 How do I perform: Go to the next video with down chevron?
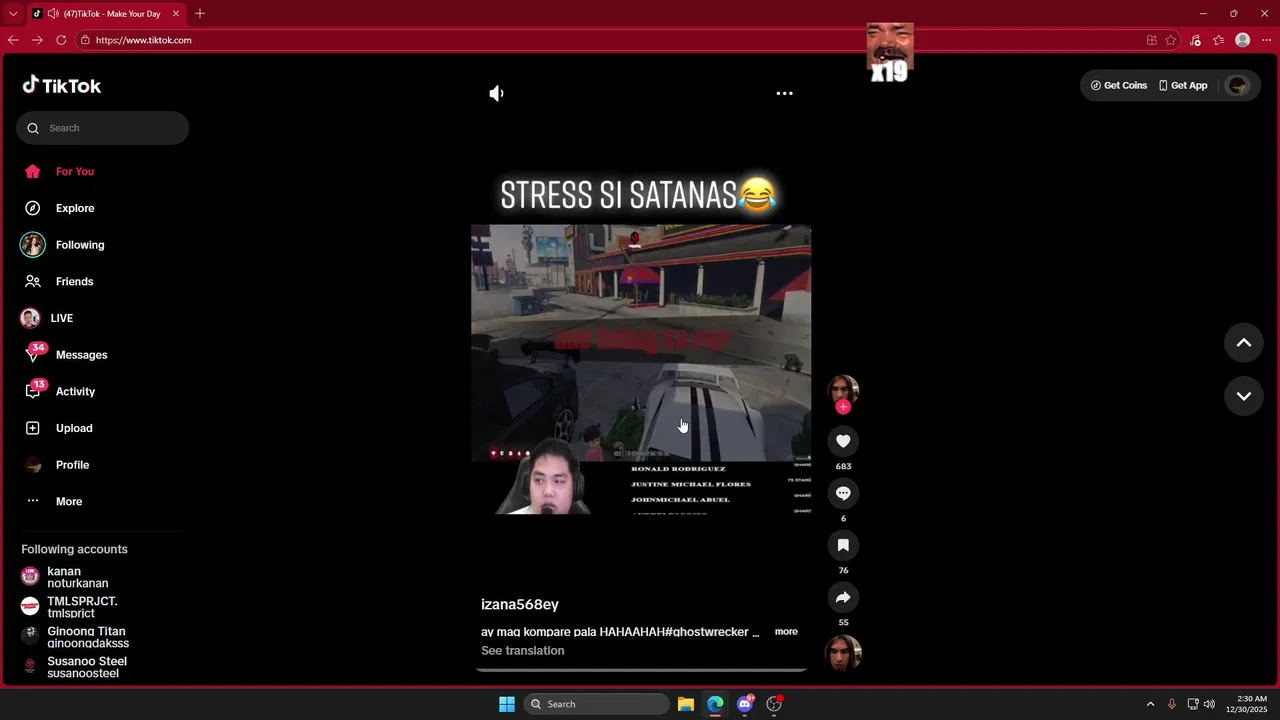(1244, 396)
